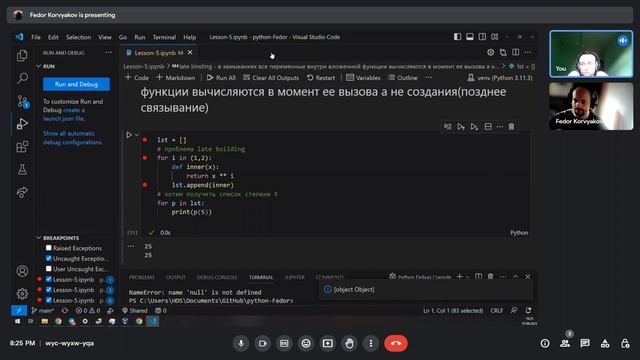The height and width of the screenshot is (360, 640).
Task: Open the Run and Debug view icon
Action: 22,124
